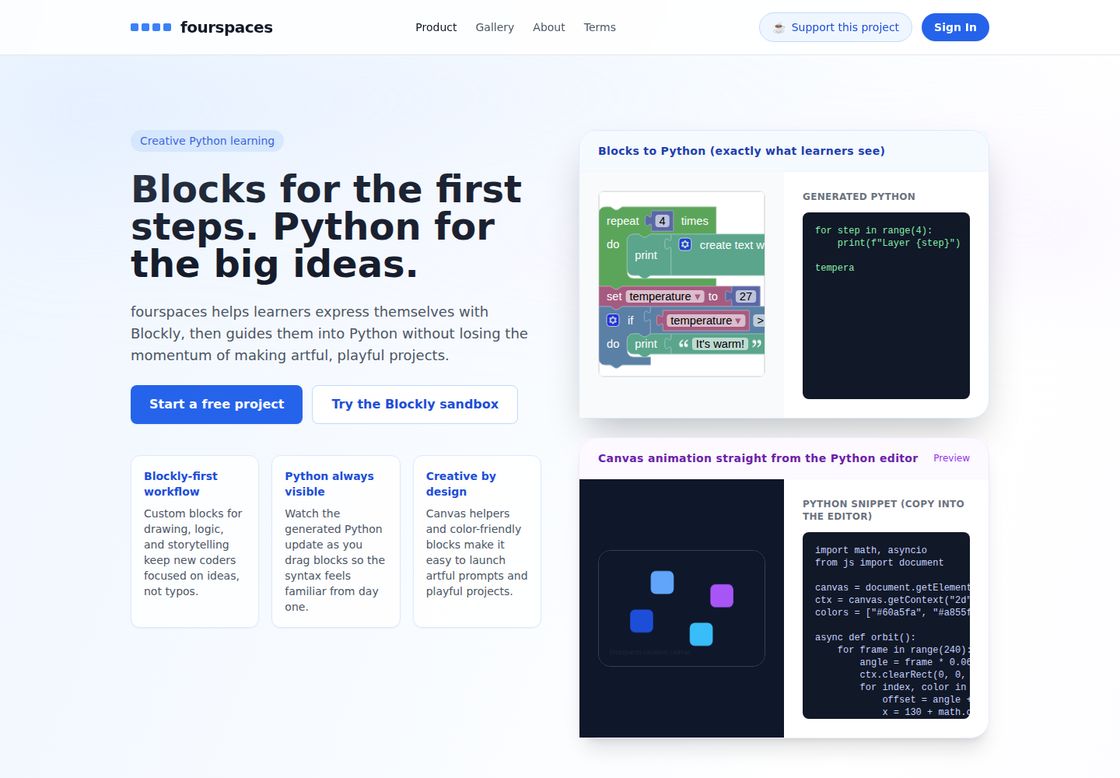Click the four blue squares logo icon
This screenshot has width=1120, height=778.
click(x=151, y=27)
